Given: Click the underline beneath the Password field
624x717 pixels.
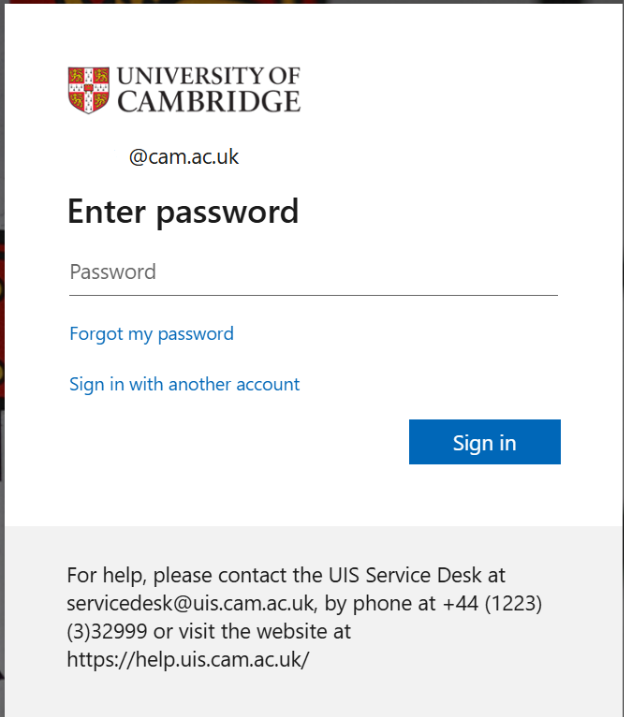Looking at the screenshot, I should pyautogui.click(x=313, y=295).
